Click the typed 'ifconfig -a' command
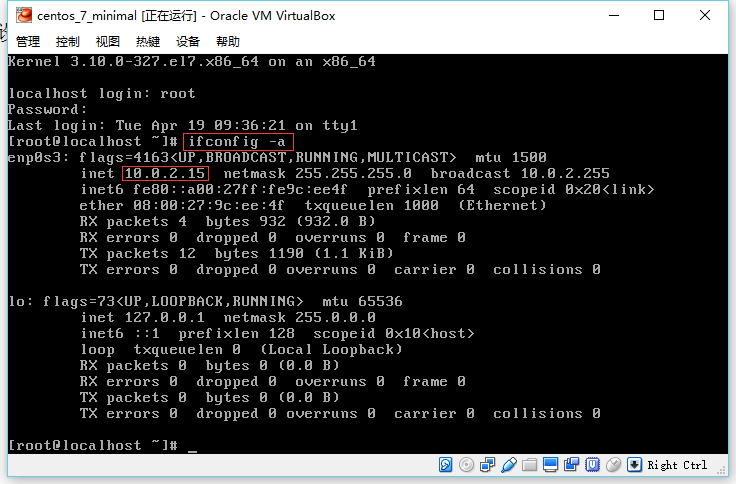 (237, 141)
